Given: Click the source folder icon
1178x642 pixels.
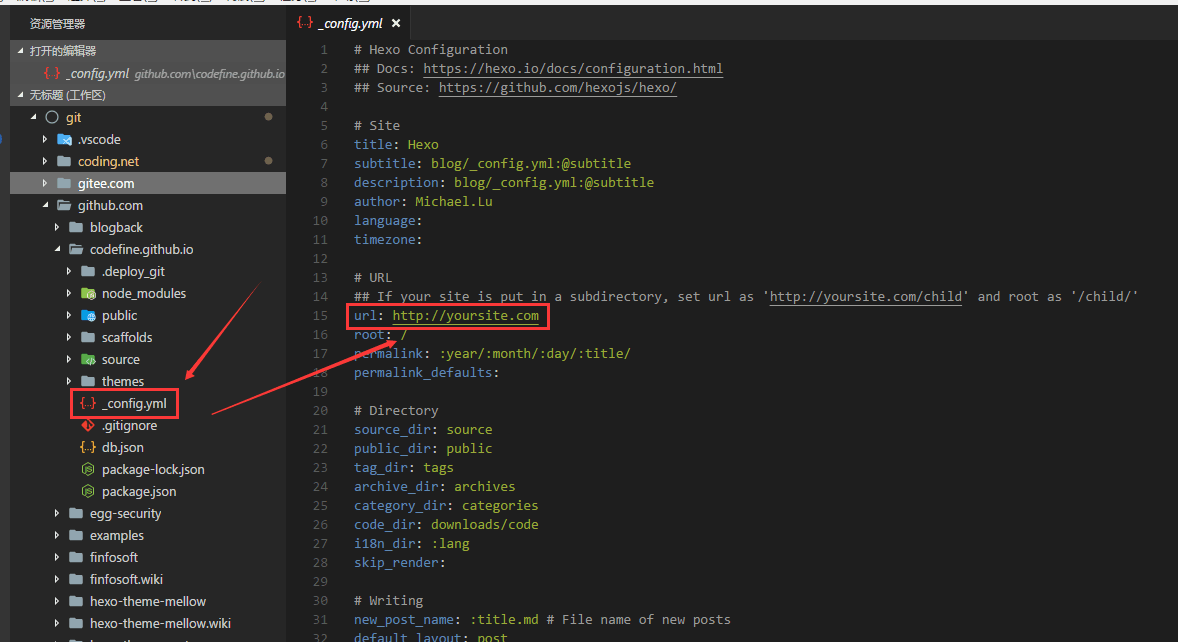Looking at the screenshot, I should coord(88,360).
